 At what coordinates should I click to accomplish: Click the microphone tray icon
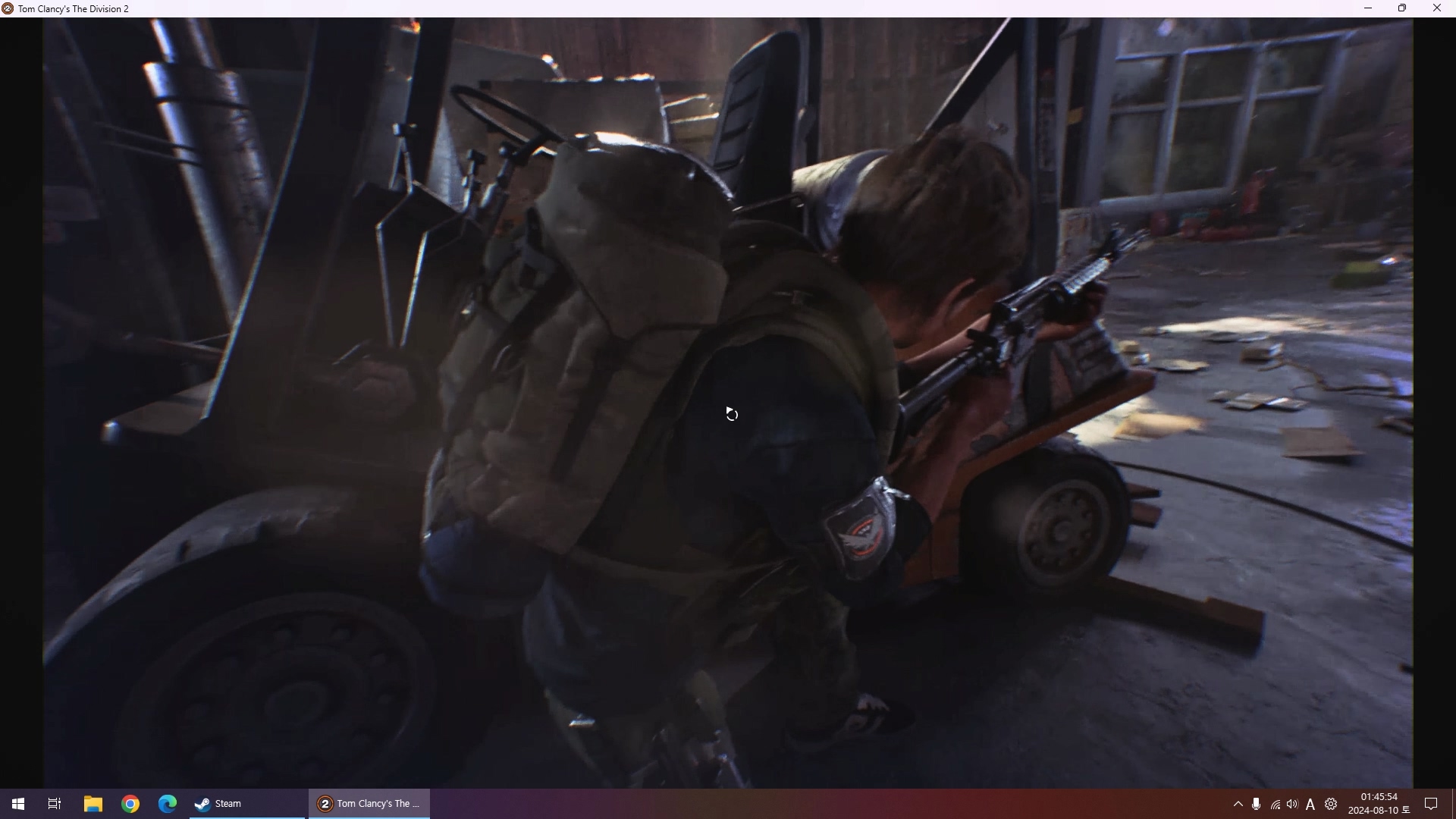point(1257,804)
